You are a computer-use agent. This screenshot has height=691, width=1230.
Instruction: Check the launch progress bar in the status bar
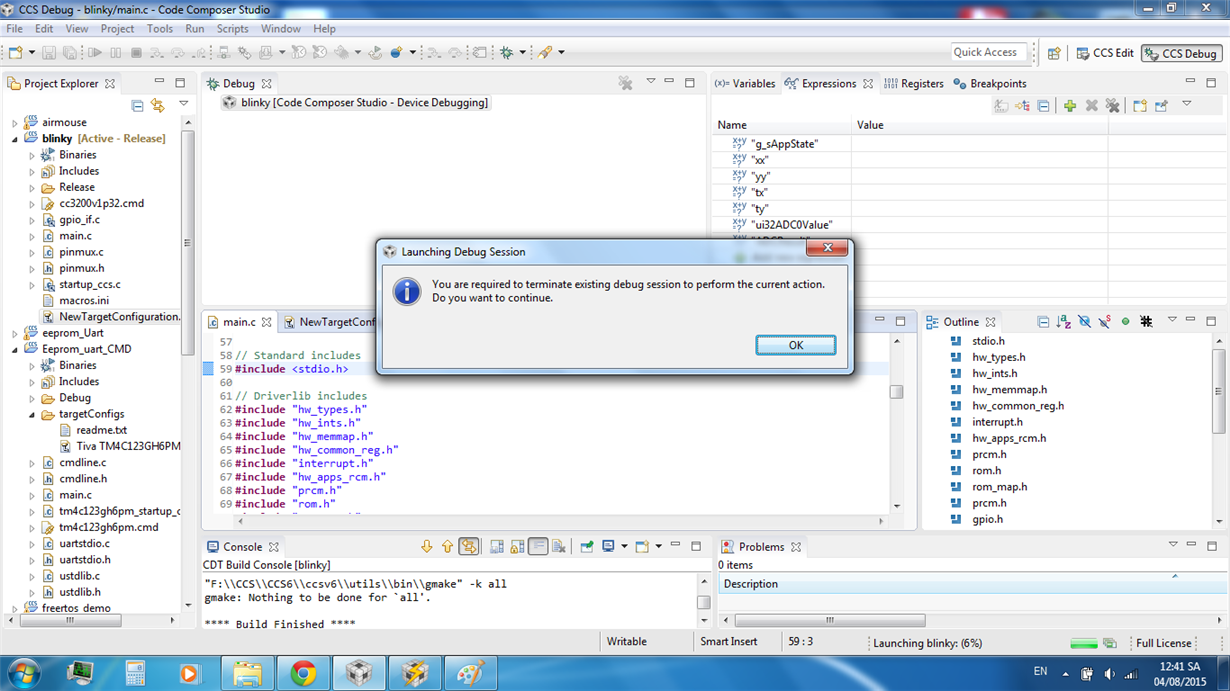(x=1090, y=642)
